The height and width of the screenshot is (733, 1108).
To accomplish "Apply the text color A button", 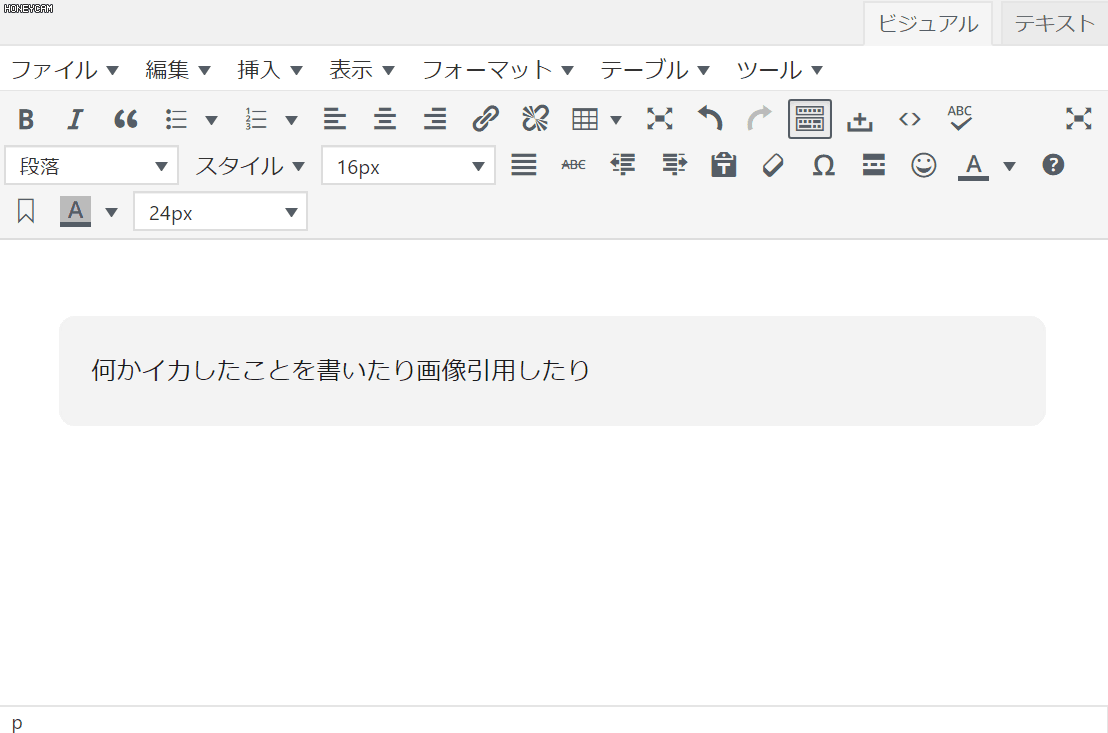I will (973, 166).
